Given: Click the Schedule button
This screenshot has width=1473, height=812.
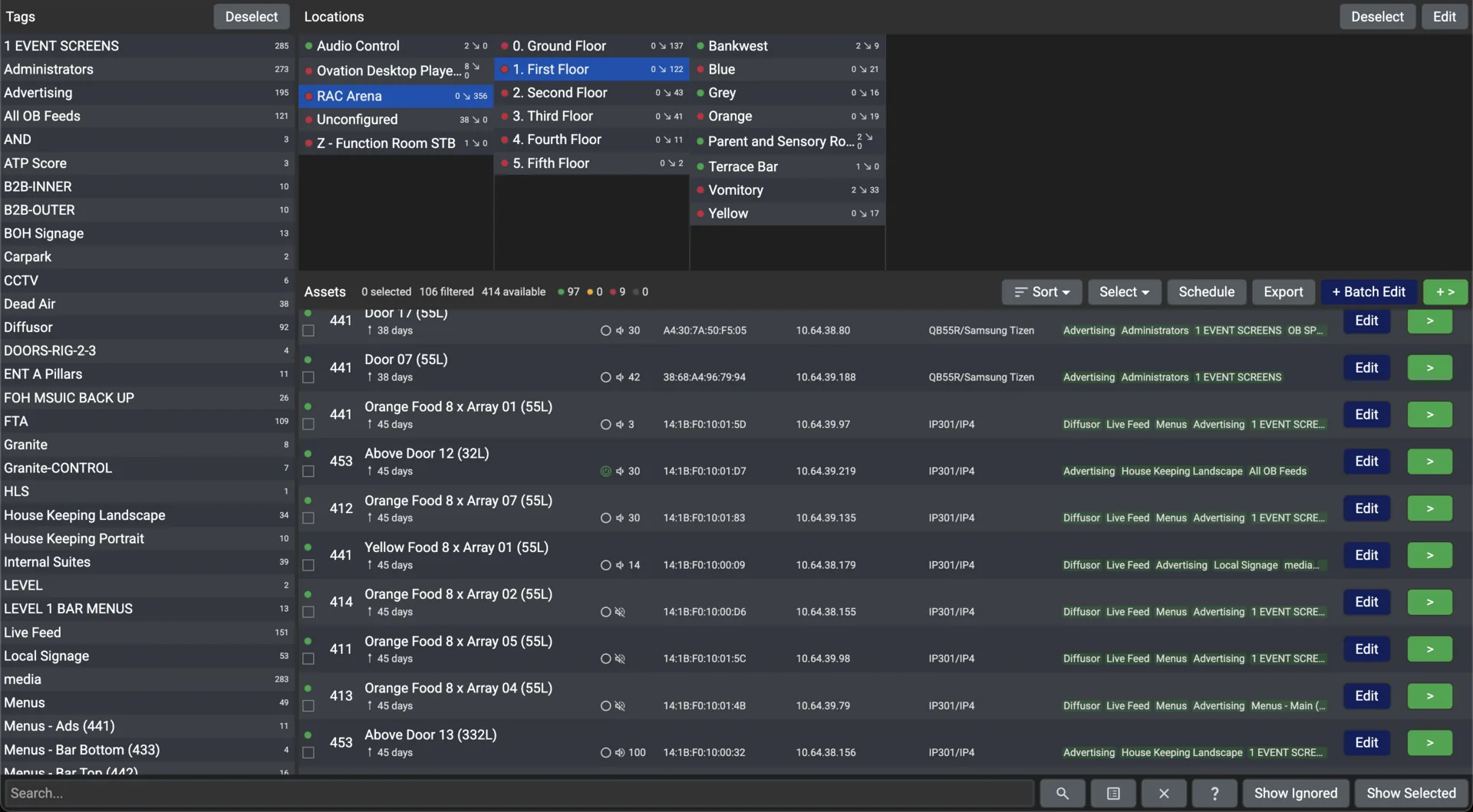Looking at the screenshot, I should coord(1207,292).
